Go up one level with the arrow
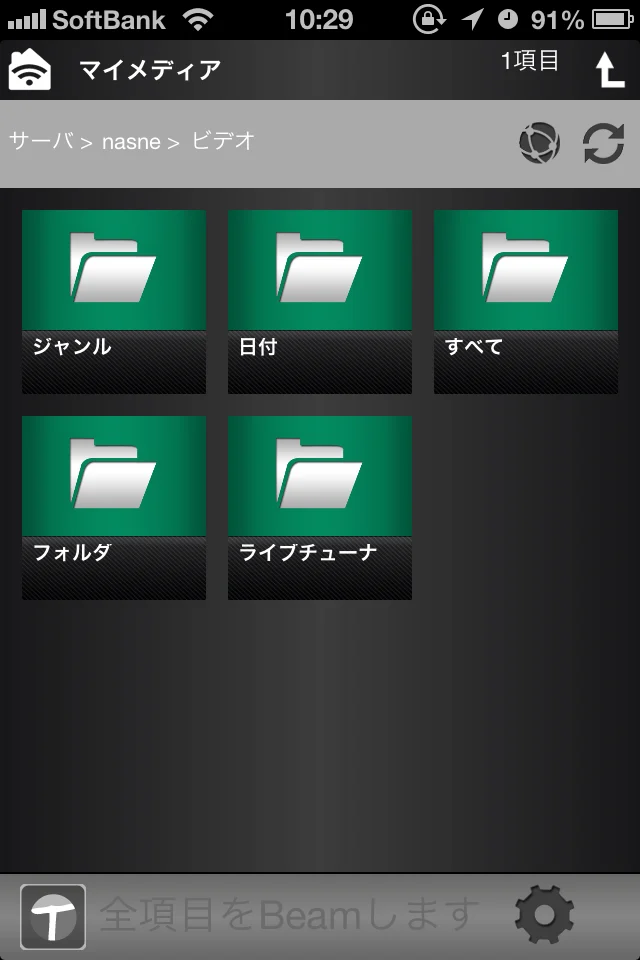The image size is (640, 960). 609,69
